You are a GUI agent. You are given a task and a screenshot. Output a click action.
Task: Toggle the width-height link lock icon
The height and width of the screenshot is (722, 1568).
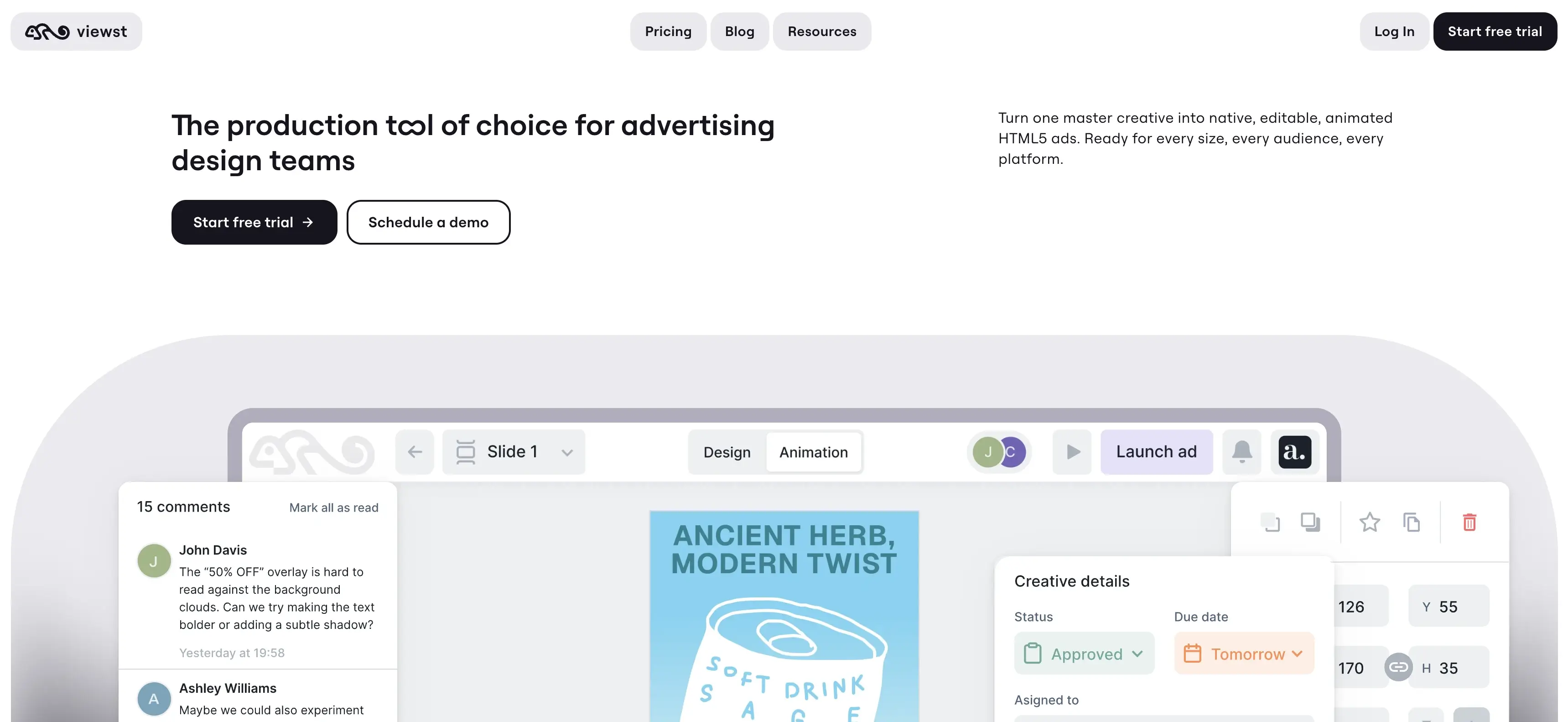click(x=1398, y=667)
